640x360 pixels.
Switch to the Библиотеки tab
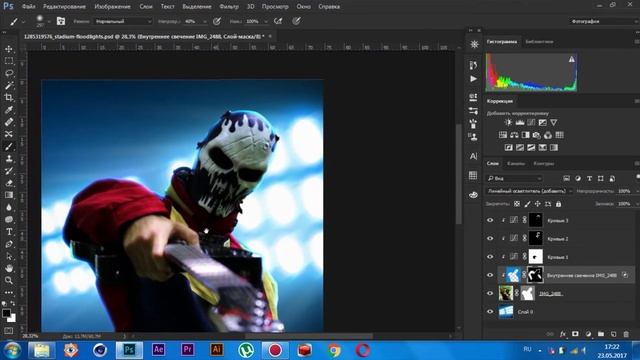click(539, 42)
